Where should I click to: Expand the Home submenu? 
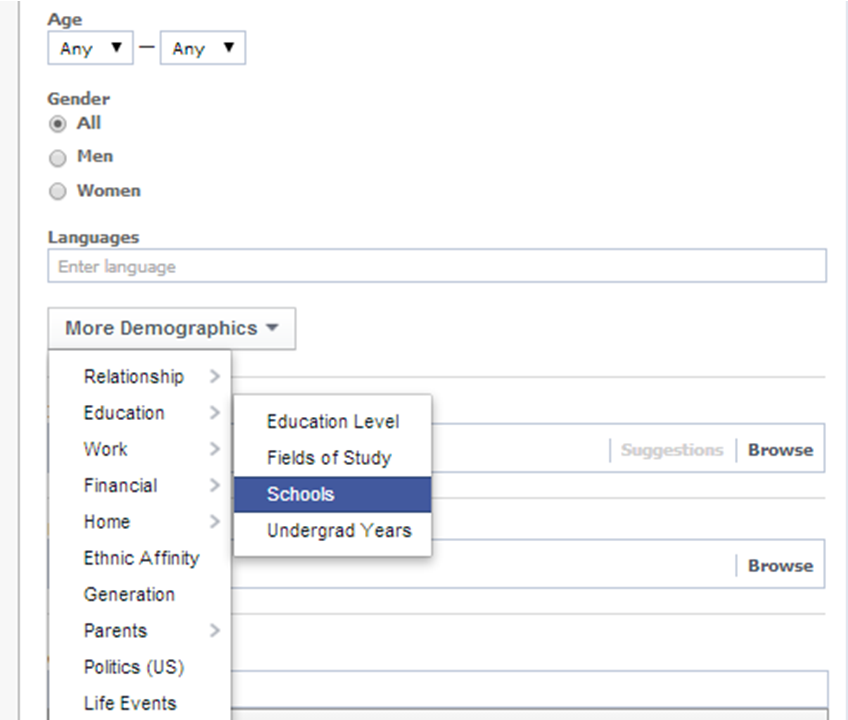(141, 521)
